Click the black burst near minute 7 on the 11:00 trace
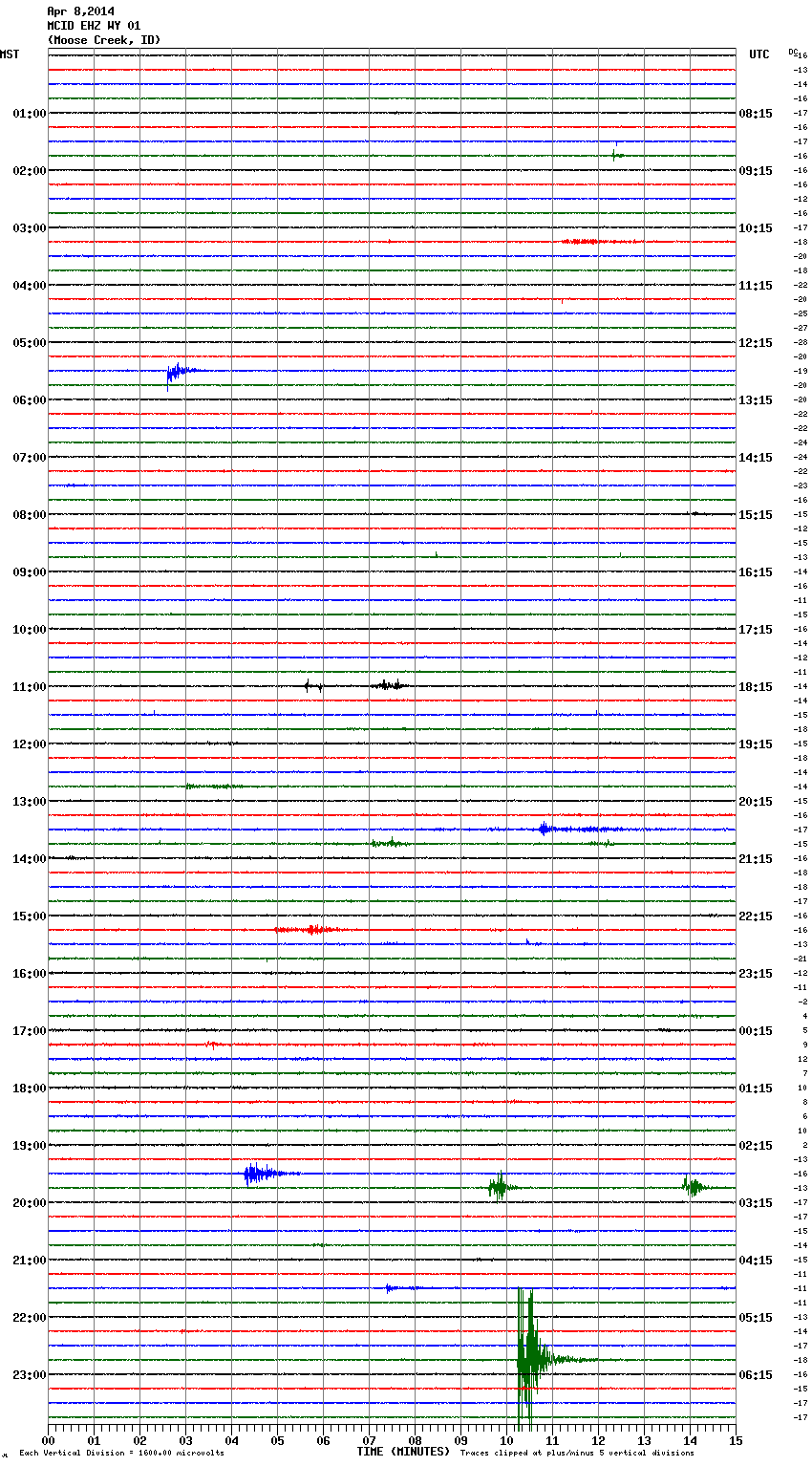 point(389,685)
